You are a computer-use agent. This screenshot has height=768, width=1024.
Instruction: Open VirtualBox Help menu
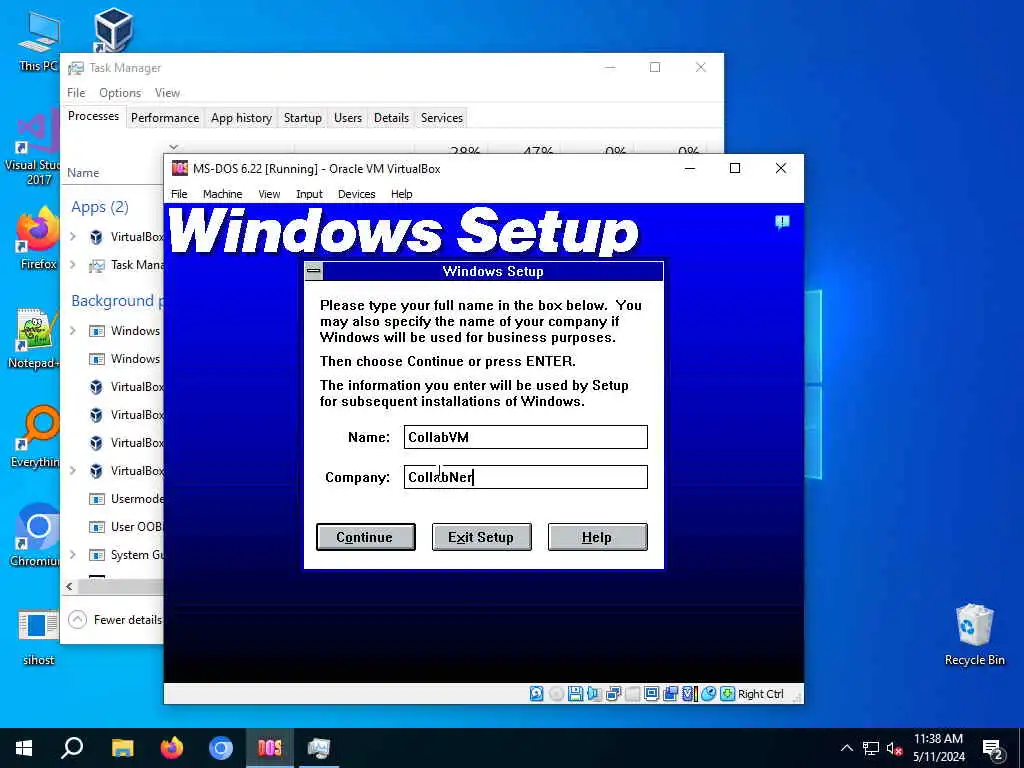(402, 194)
